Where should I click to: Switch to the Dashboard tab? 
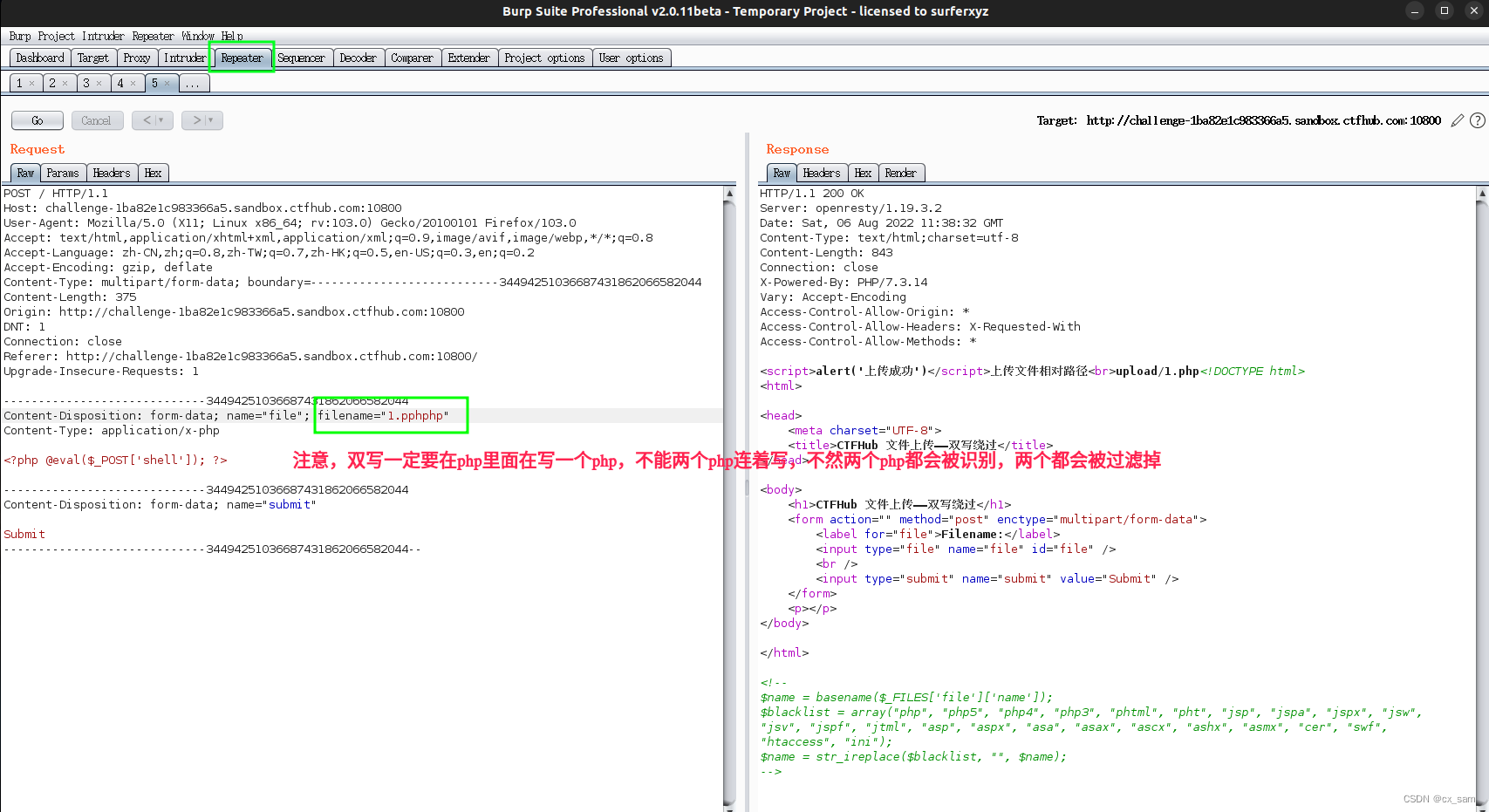pos(40,58)
